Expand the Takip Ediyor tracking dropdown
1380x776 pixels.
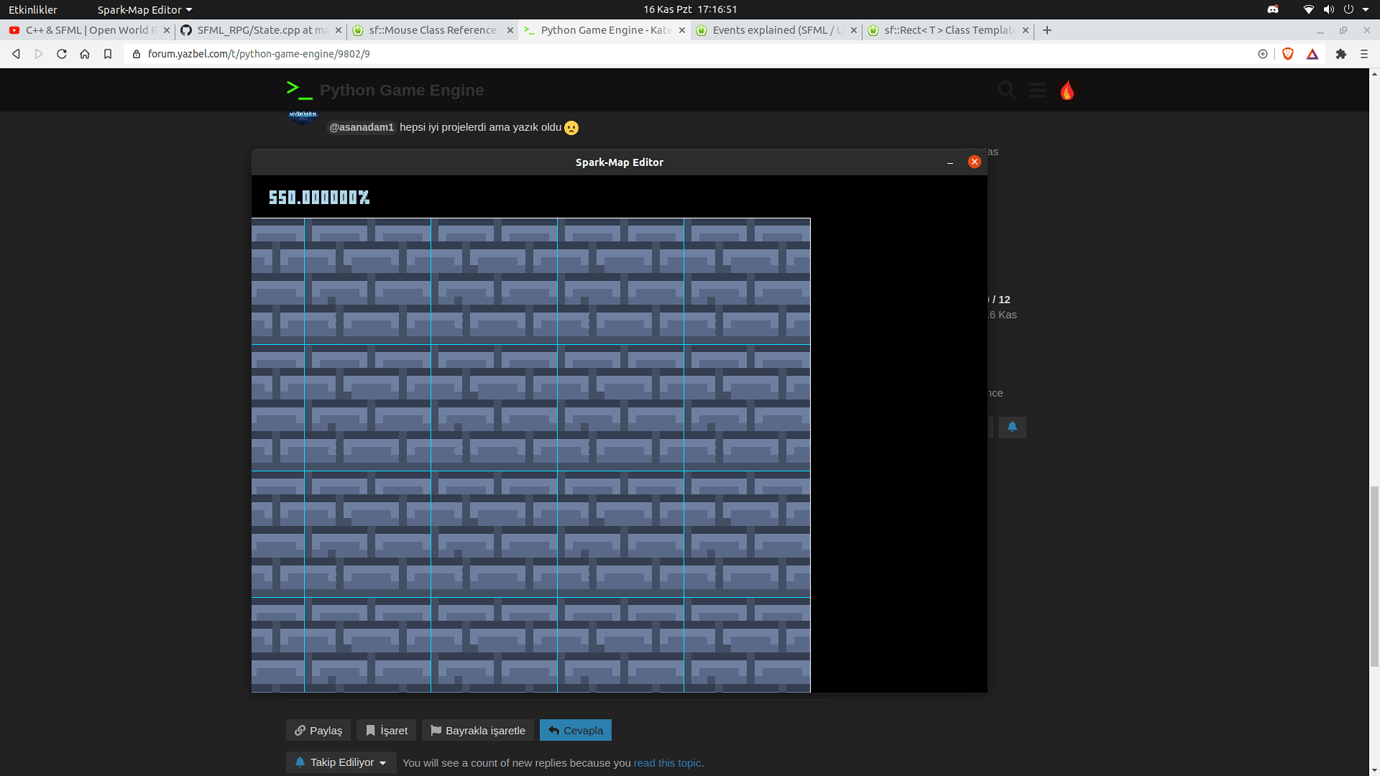pos(341,762)
